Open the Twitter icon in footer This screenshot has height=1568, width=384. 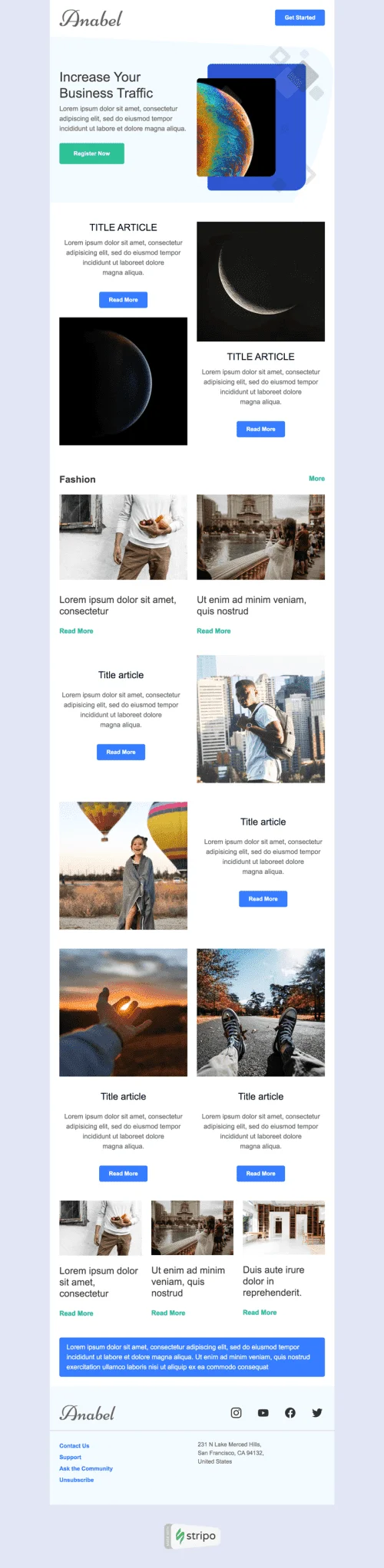[x=317, y=1412]
